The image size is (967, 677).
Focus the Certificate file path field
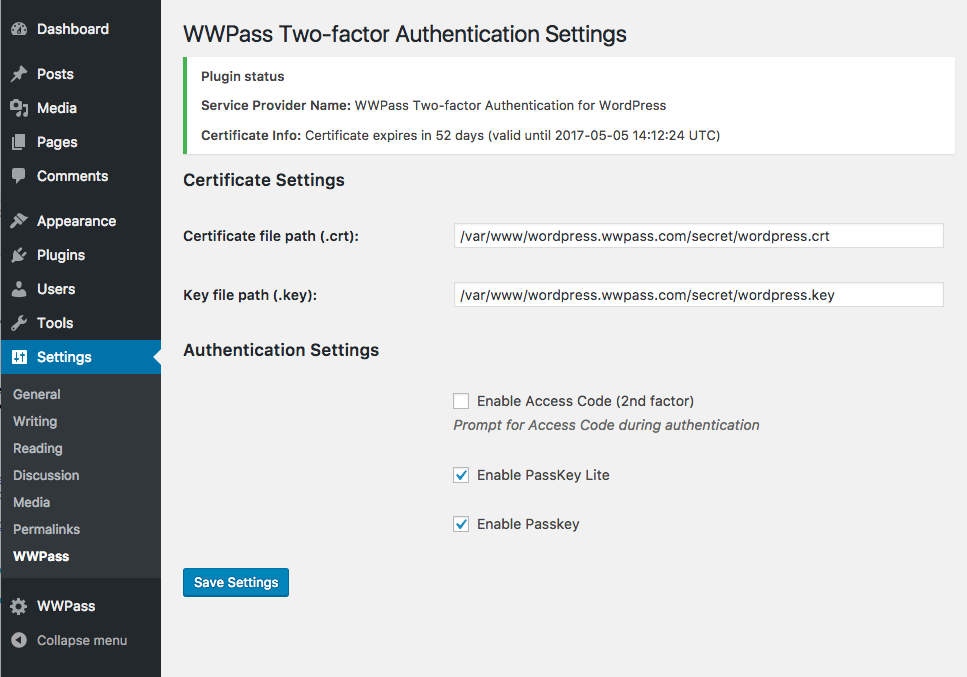[x=698, y=236]
